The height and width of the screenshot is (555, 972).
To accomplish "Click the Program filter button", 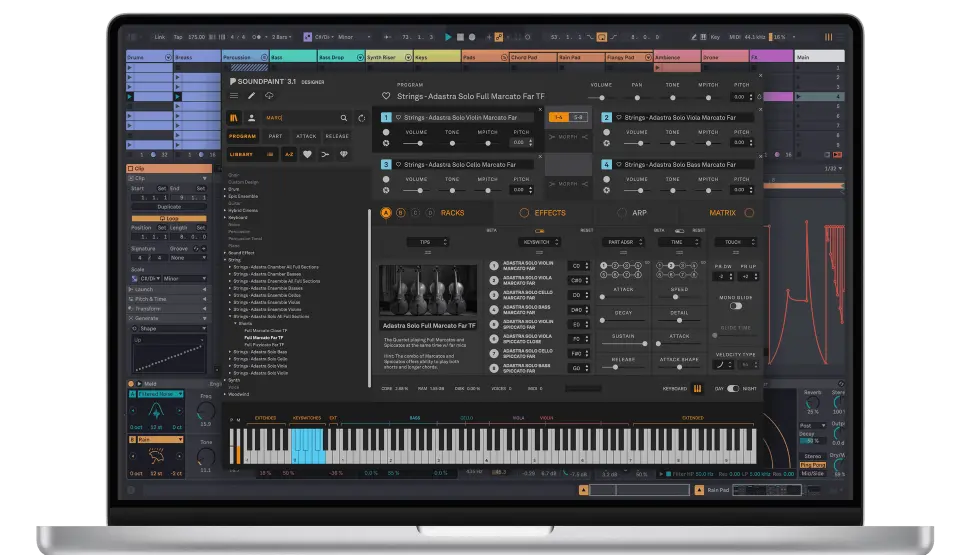I will click(242, 136).
